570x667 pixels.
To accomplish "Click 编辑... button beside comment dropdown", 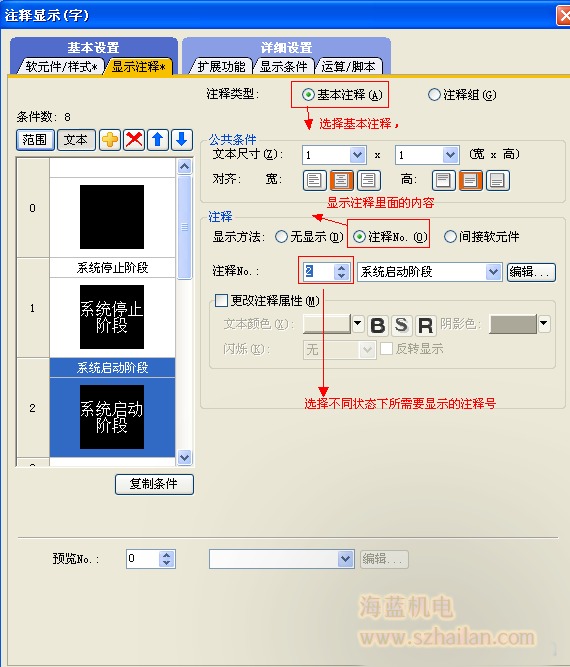I will [531, 272].
